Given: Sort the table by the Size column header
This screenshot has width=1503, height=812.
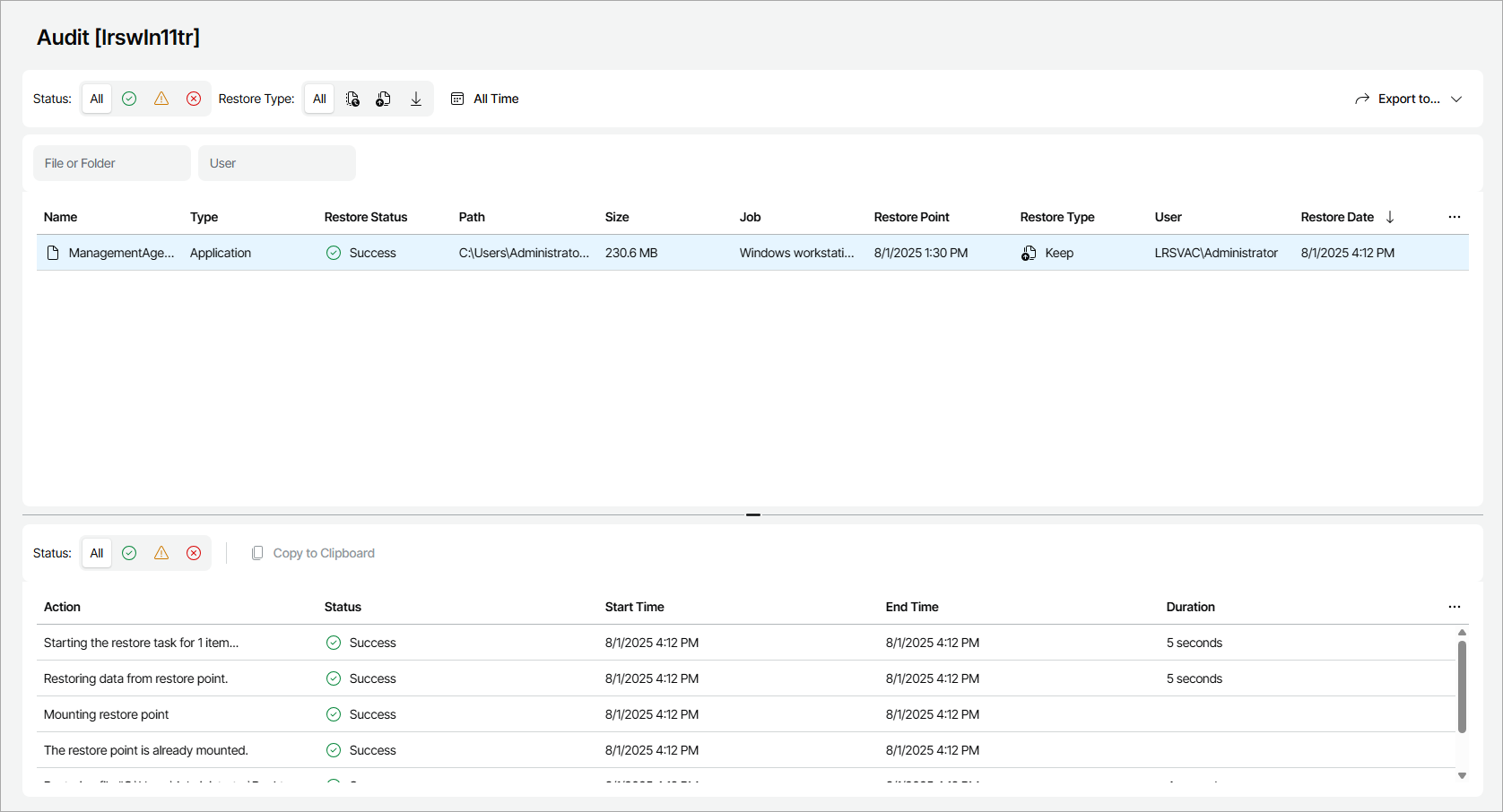Looking at the screenshot, I should [x=617, y=217].
